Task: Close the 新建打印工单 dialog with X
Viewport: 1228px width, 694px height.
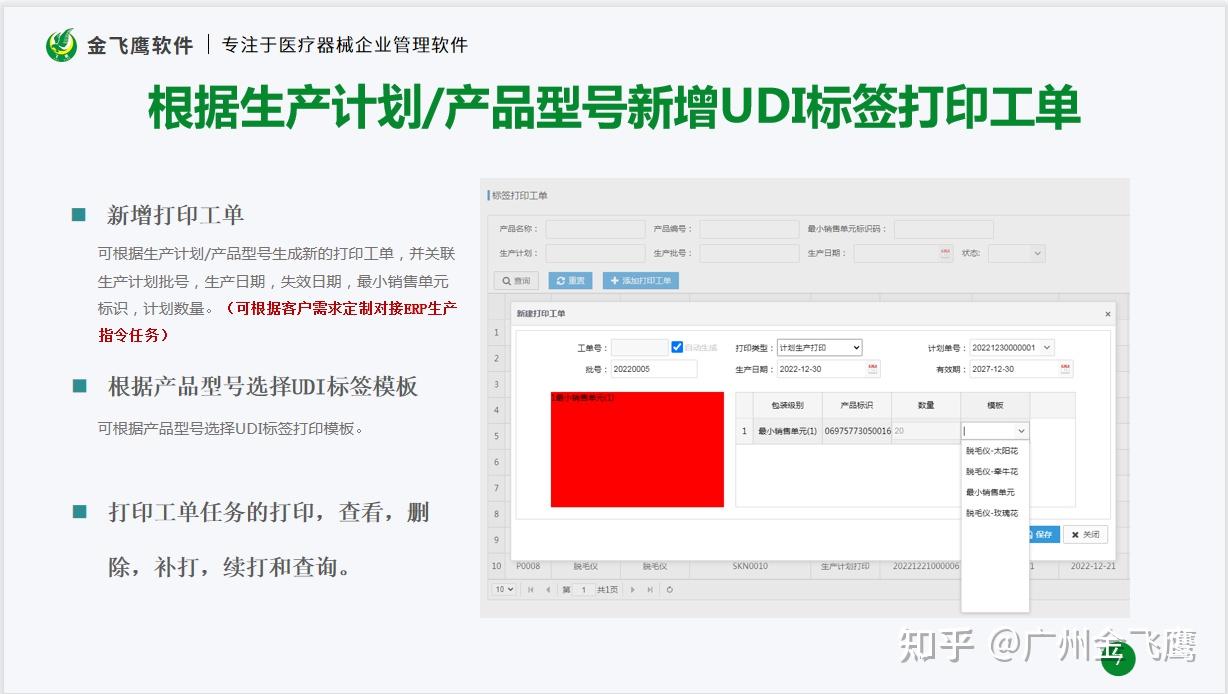Action: click(x=1108, y=314)
